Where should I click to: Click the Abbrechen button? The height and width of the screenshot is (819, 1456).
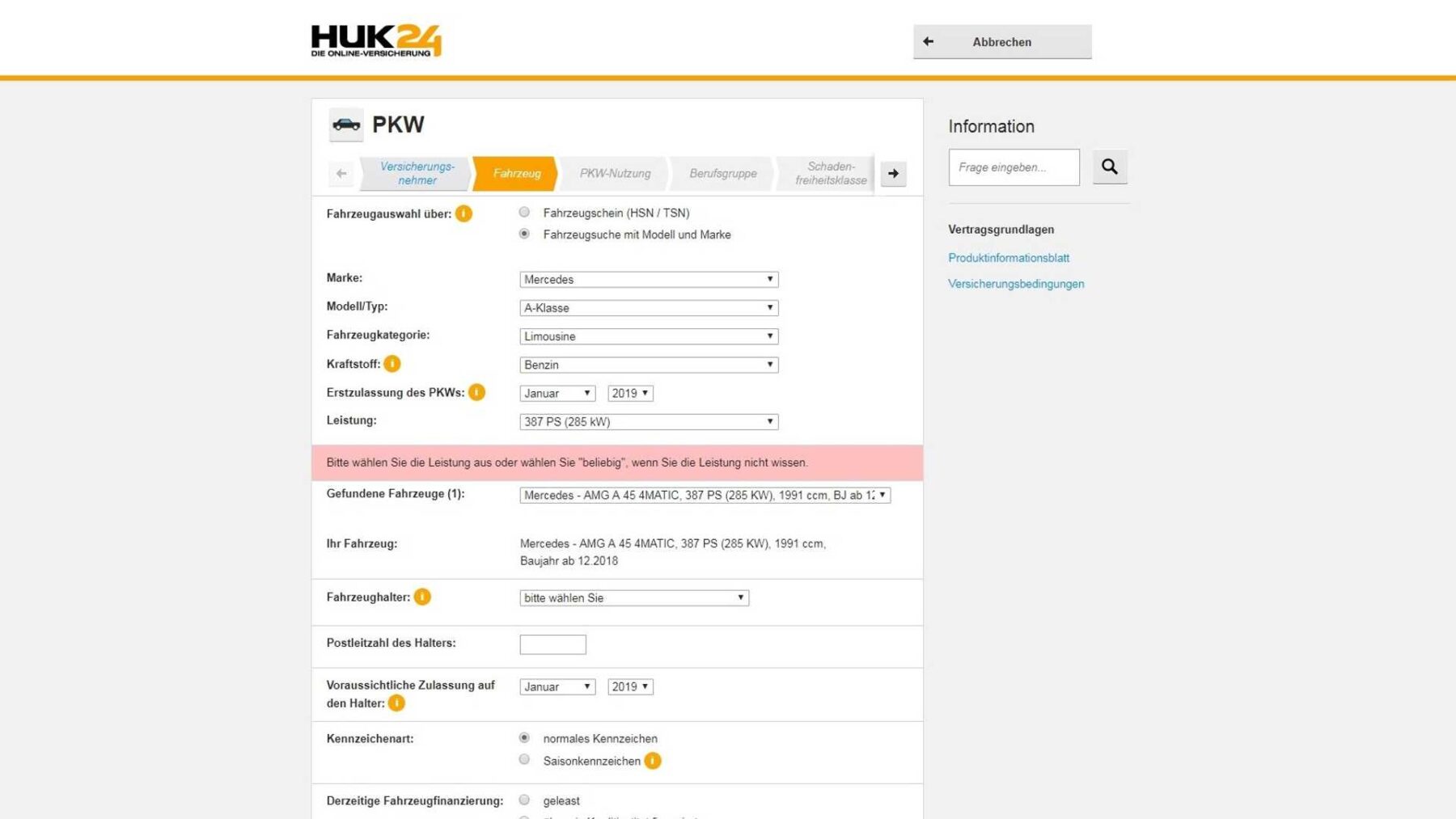click(x=1002, y=41)
